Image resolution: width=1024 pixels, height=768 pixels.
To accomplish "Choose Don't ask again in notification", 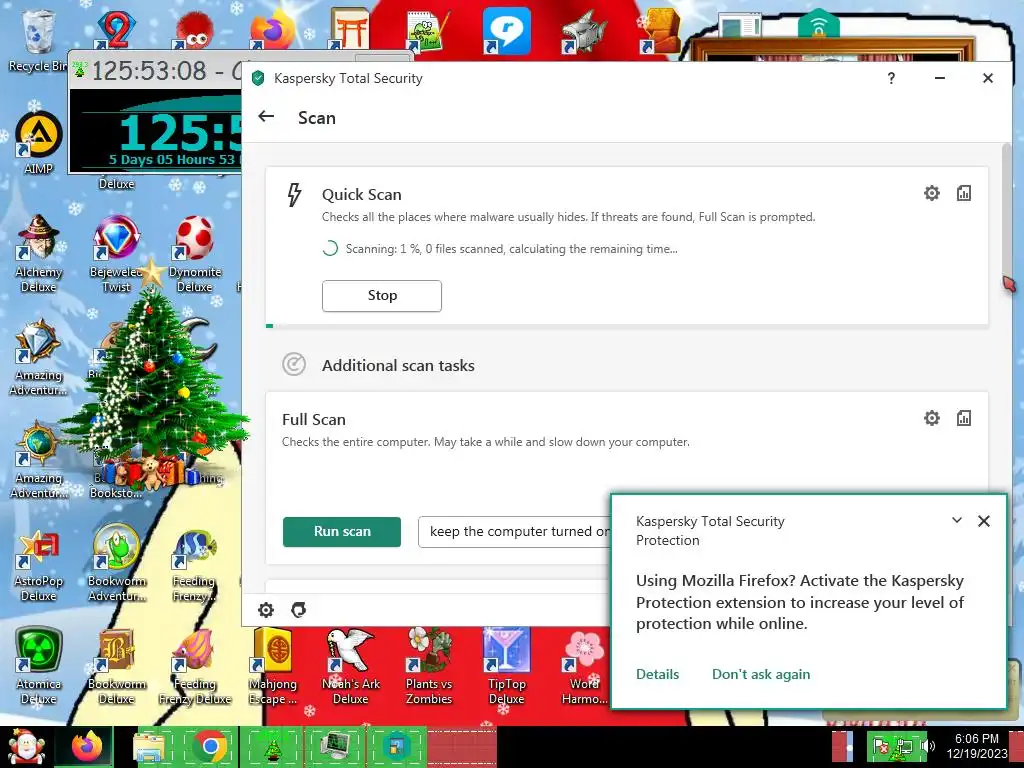I will point(761,674).
